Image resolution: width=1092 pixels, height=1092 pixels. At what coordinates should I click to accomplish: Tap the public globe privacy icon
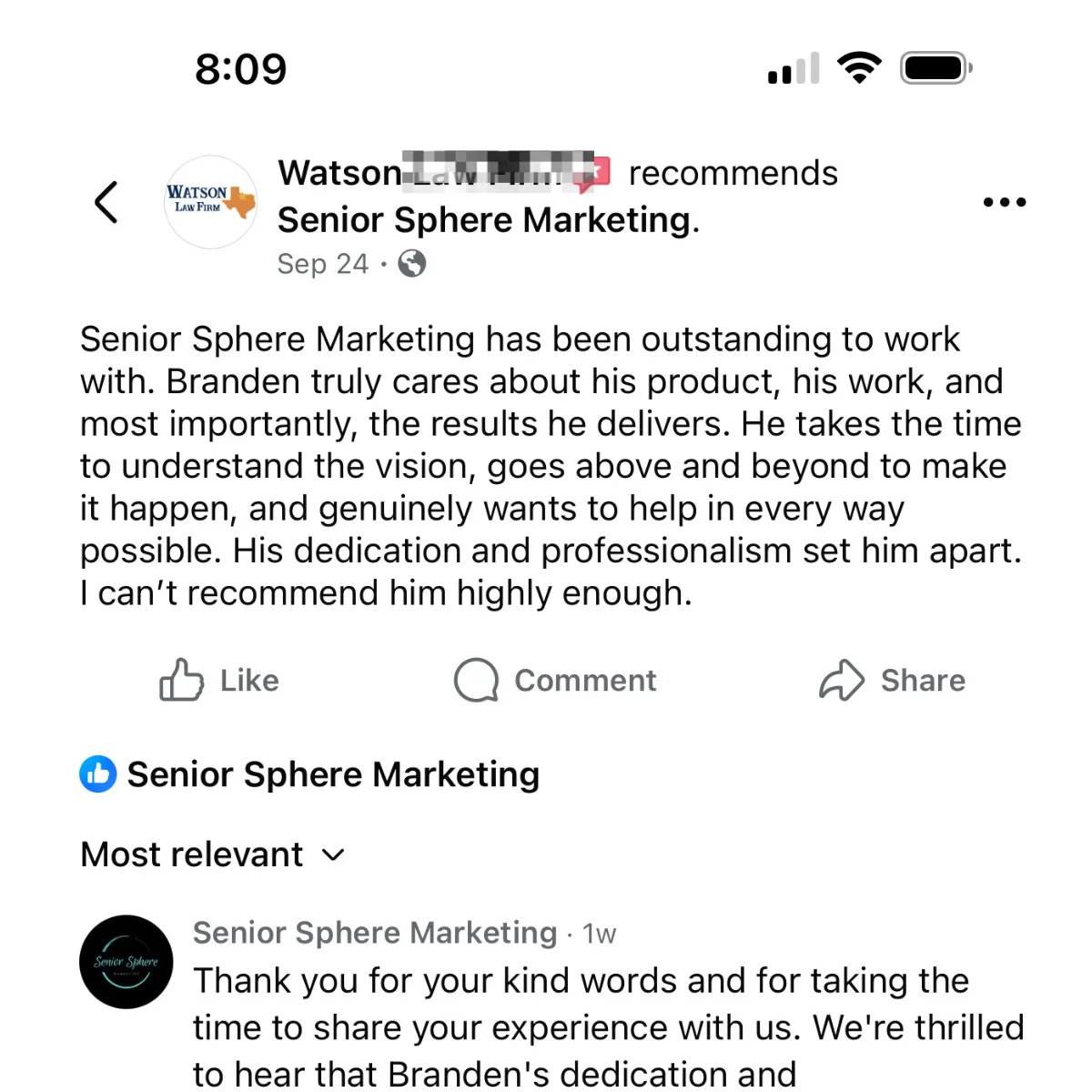click(412, 264)
